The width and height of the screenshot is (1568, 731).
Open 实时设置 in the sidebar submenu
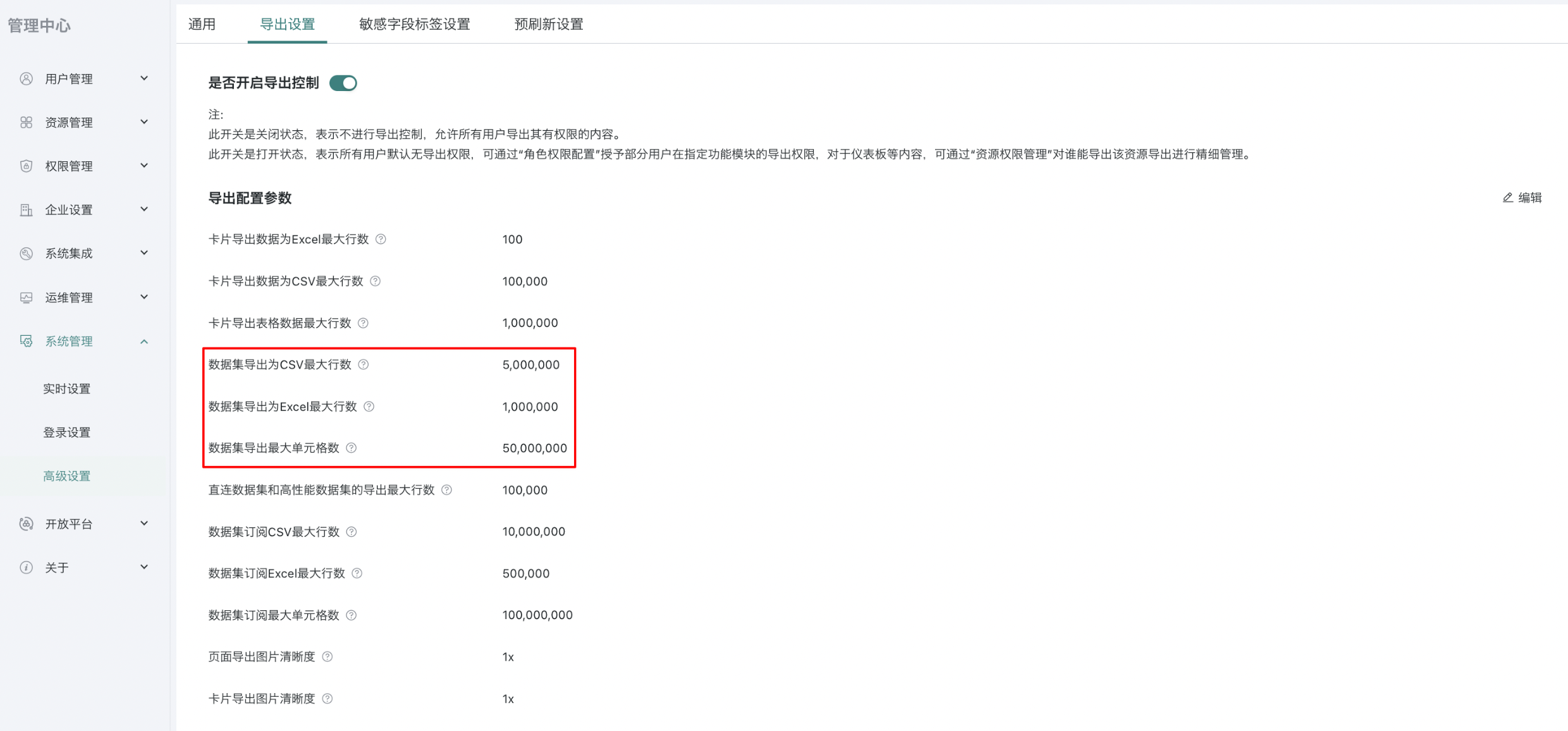click(67, 389)
